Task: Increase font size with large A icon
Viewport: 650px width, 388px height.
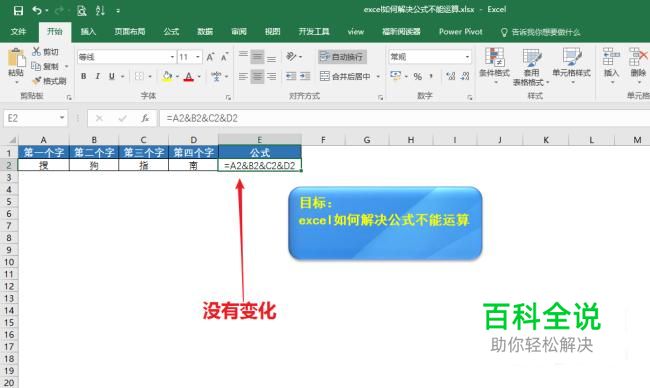Action: (x=210, y=57)
